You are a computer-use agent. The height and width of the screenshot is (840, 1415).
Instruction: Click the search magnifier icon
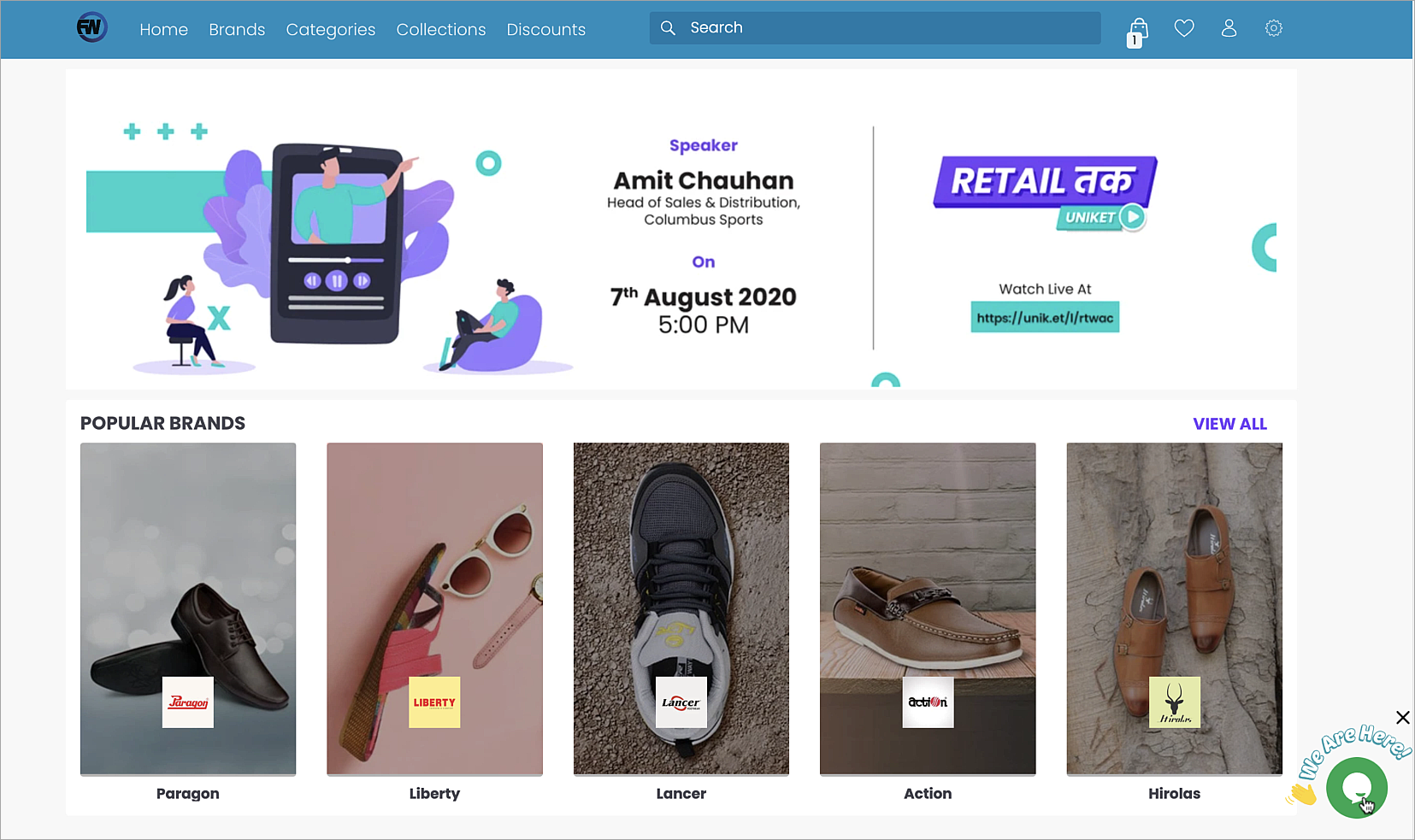(668, 28)
